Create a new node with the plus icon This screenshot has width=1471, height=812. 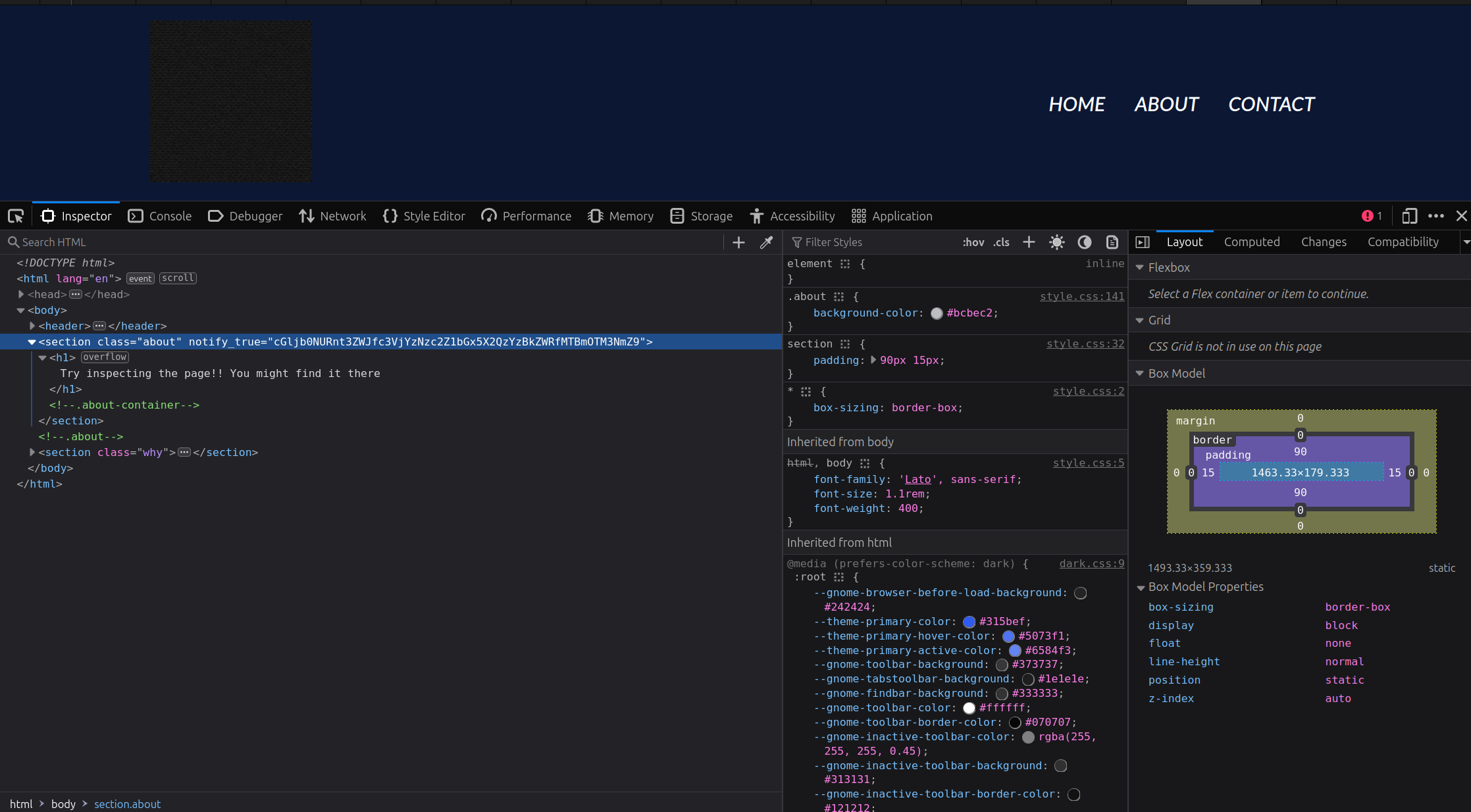[738, 242]
